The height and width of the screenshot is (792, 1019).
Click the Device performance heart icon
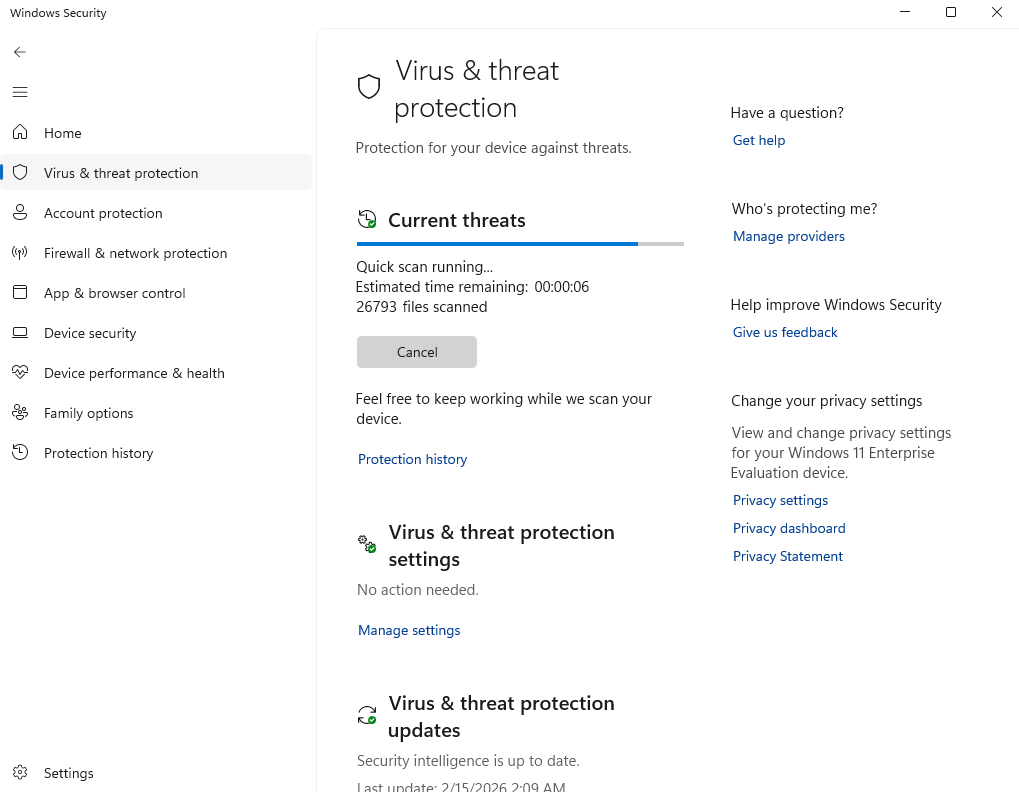point(20,373)
